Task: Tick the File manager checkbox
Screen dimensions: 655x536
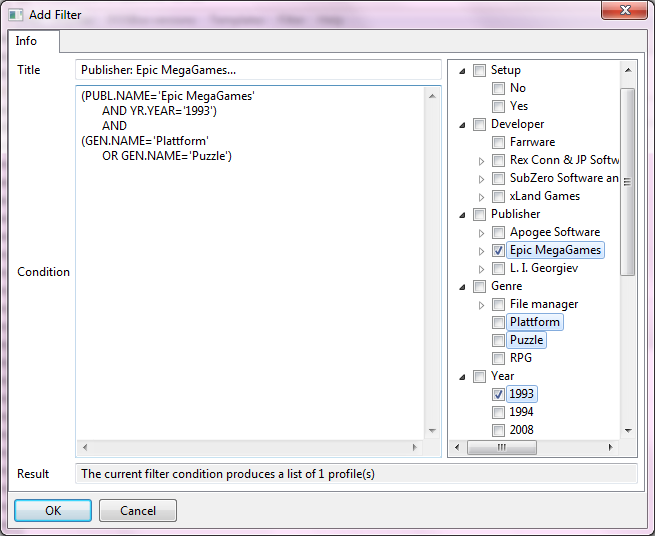Action: click(x=498, y=304)
